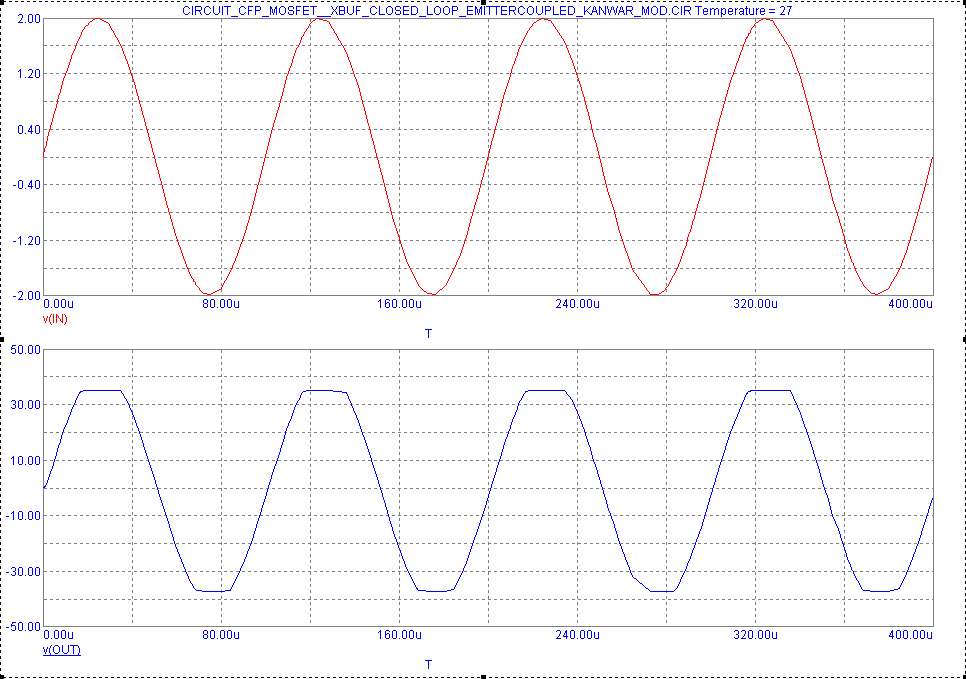Click the 30.00 y-axis value on bottom plot
Viewport: 966px width, 679px height.
pyautogui.click(x=26, y=405)
